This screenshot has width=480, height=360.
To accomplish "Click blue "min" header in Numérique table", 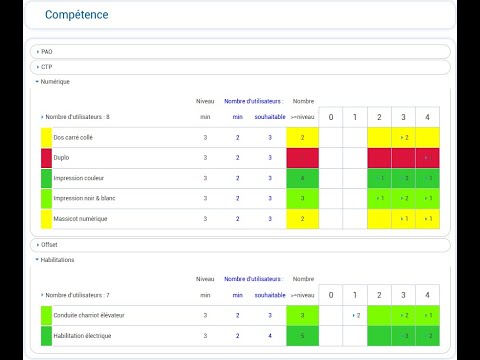I will [x=238, y=117].
